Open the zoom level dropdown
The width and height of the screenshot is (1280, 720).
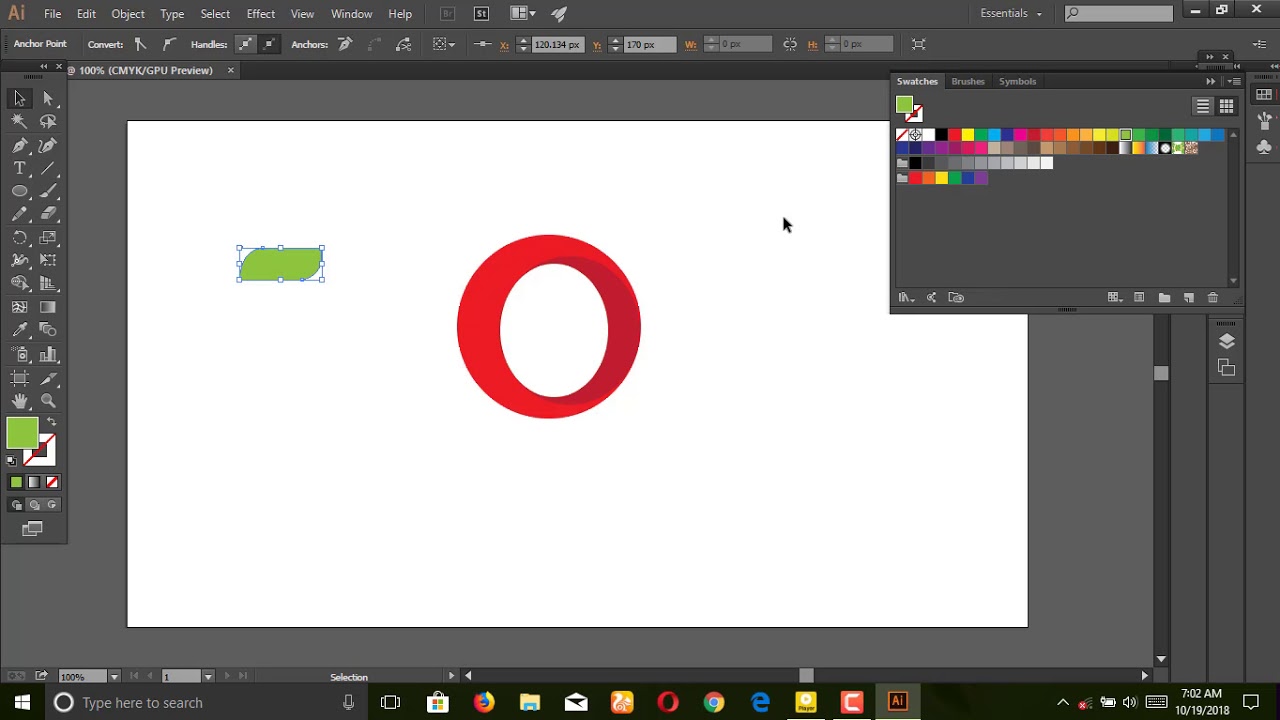114,677
